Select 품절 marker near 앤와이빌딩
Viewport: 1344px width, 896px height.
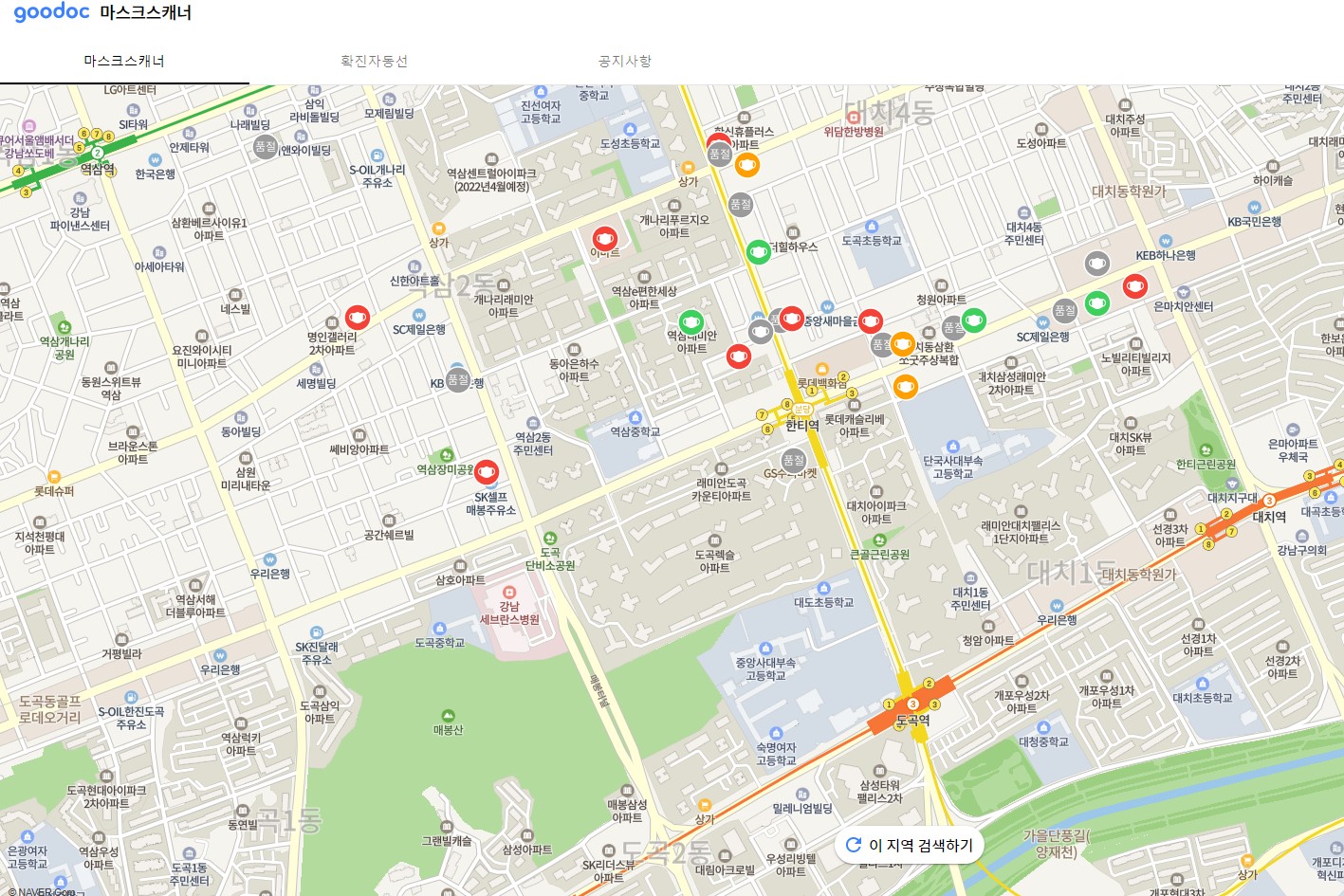[x=265, y=146]
